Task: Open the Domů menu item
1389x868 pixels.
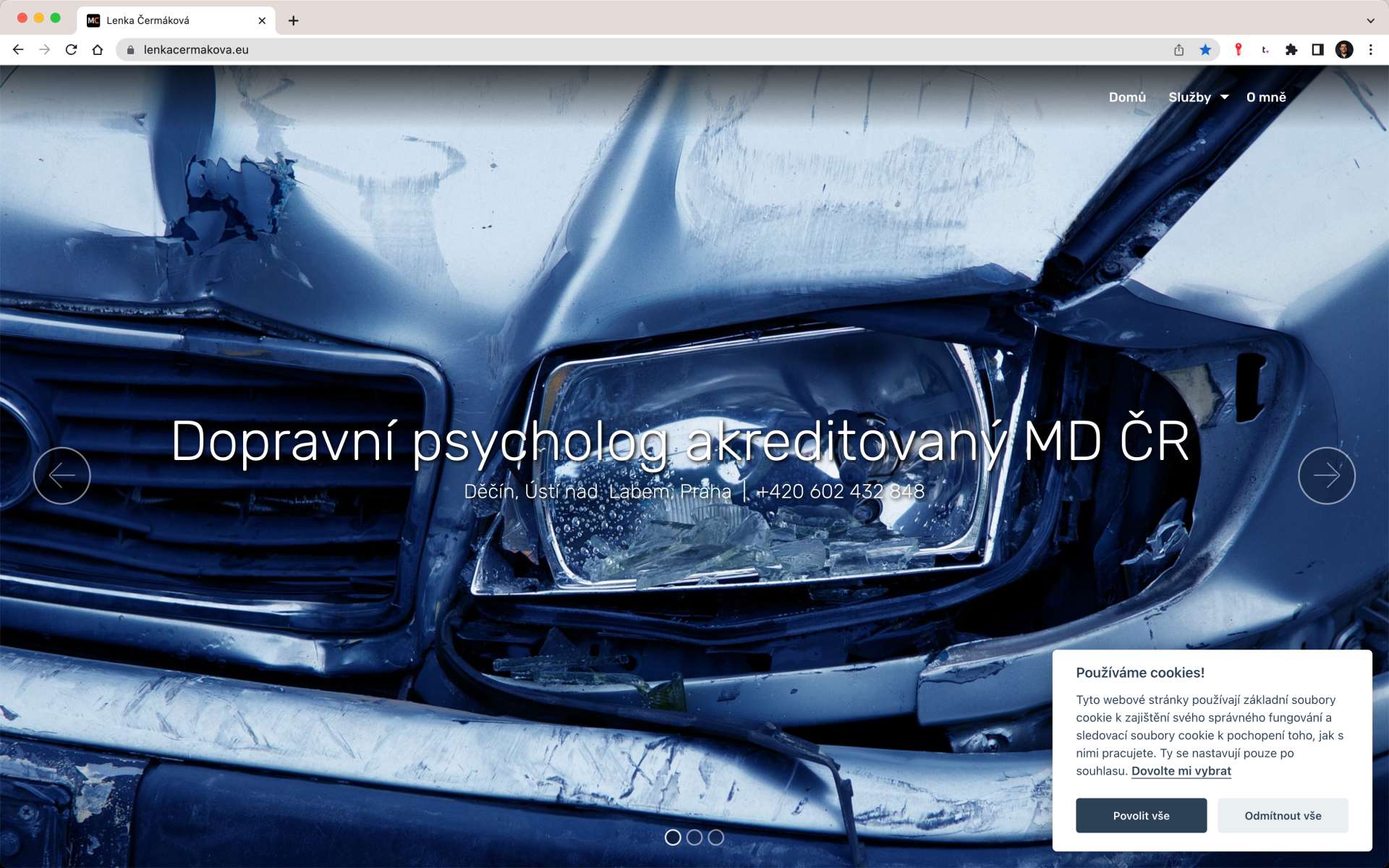Action: 1127,97
